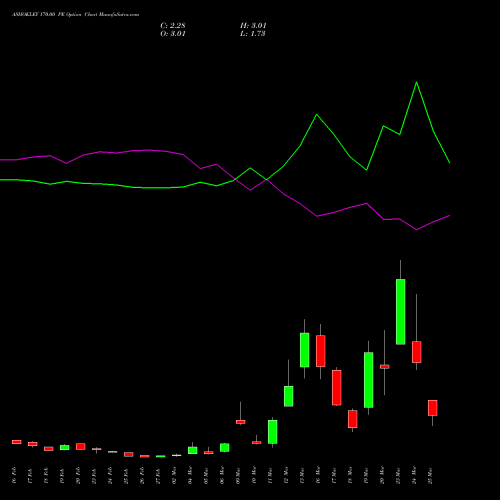500x500 pixels.
Task: Select the red candle for 16 Mar
Action: pyautogui.click(x=321, y=351)
